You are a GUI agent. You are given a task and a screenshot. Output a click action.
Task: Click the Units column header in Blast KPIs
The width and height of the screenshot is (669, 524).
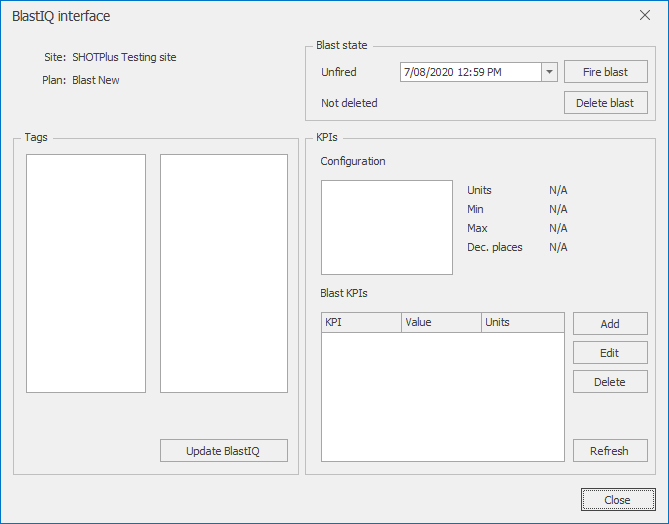523,322
